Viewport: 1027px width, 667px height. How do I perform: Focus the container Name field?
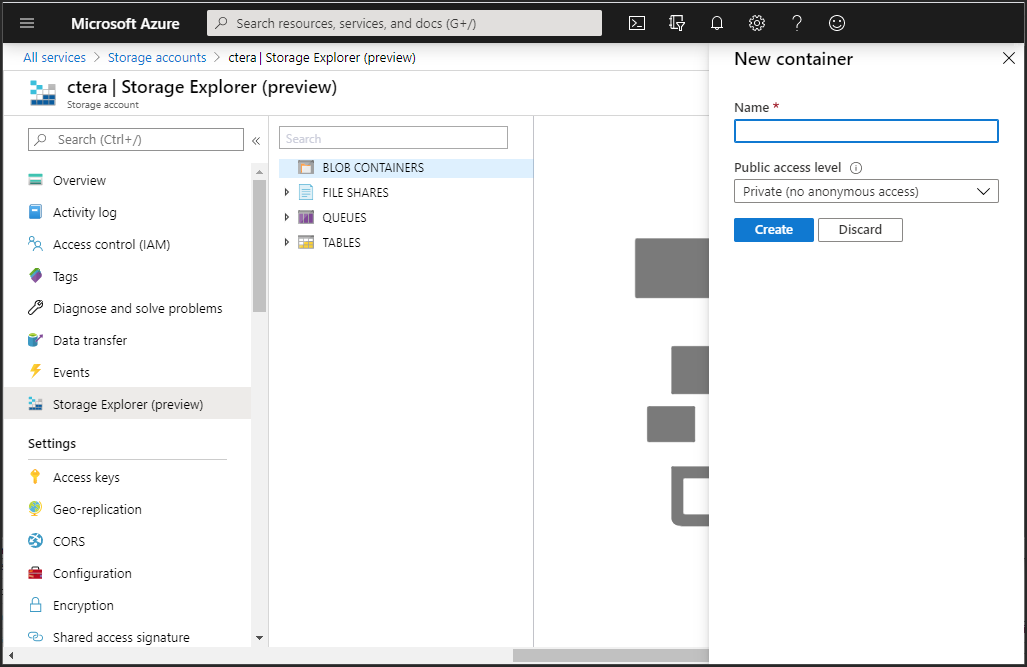(866, 131)
